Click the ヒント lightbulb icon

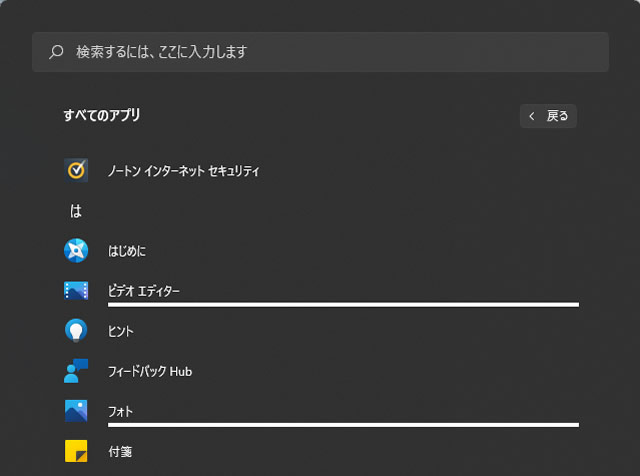(x=76, y=330)
